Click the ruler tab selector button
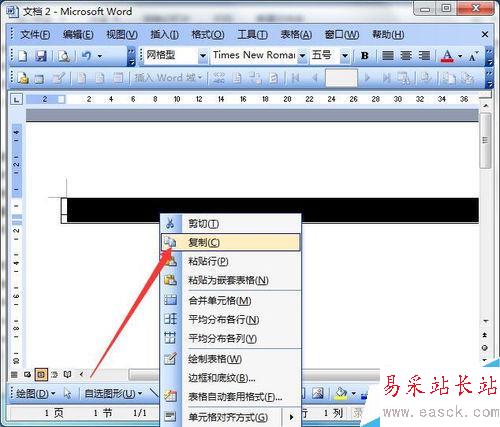The height and width of the screenshot is (427, 500). (17, 99)
